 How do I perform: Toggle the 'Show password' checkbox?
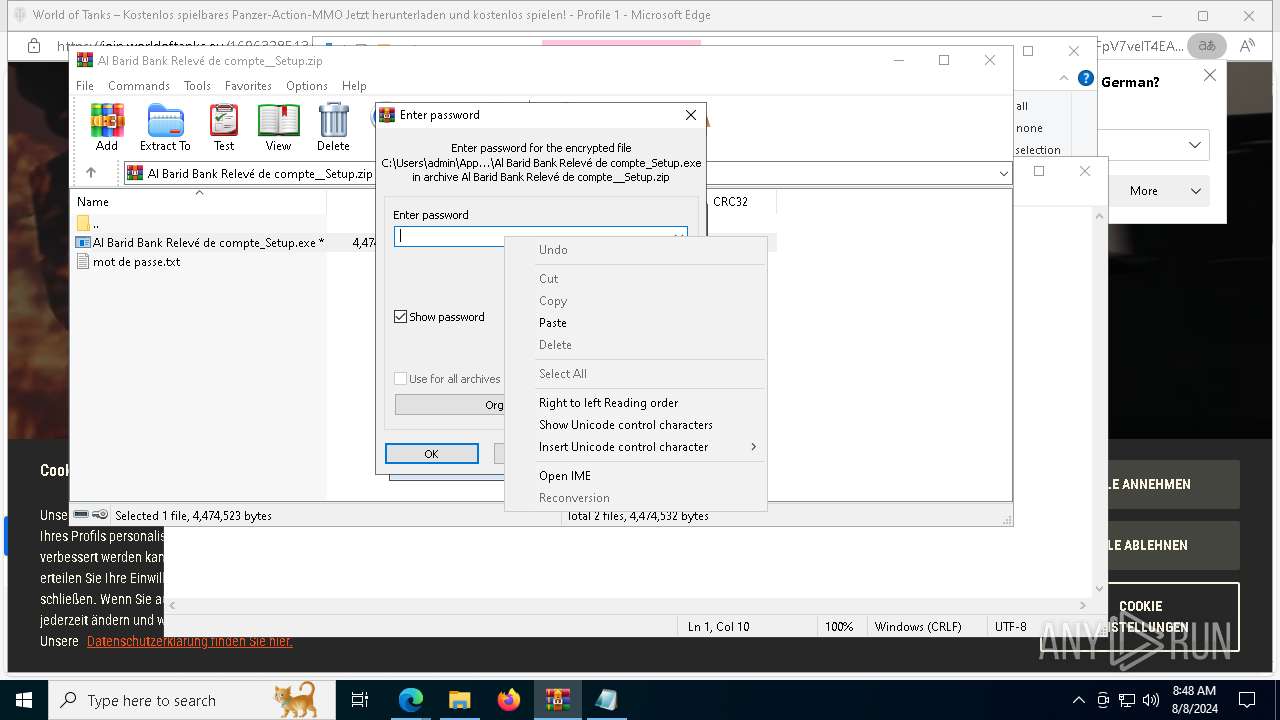coord(401,317)
